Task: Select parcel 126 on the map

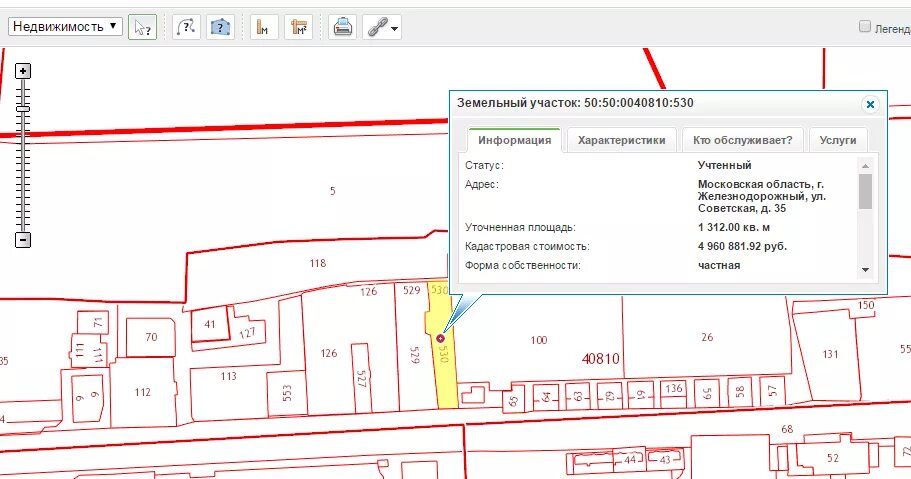Action: (x=329, y=353)
